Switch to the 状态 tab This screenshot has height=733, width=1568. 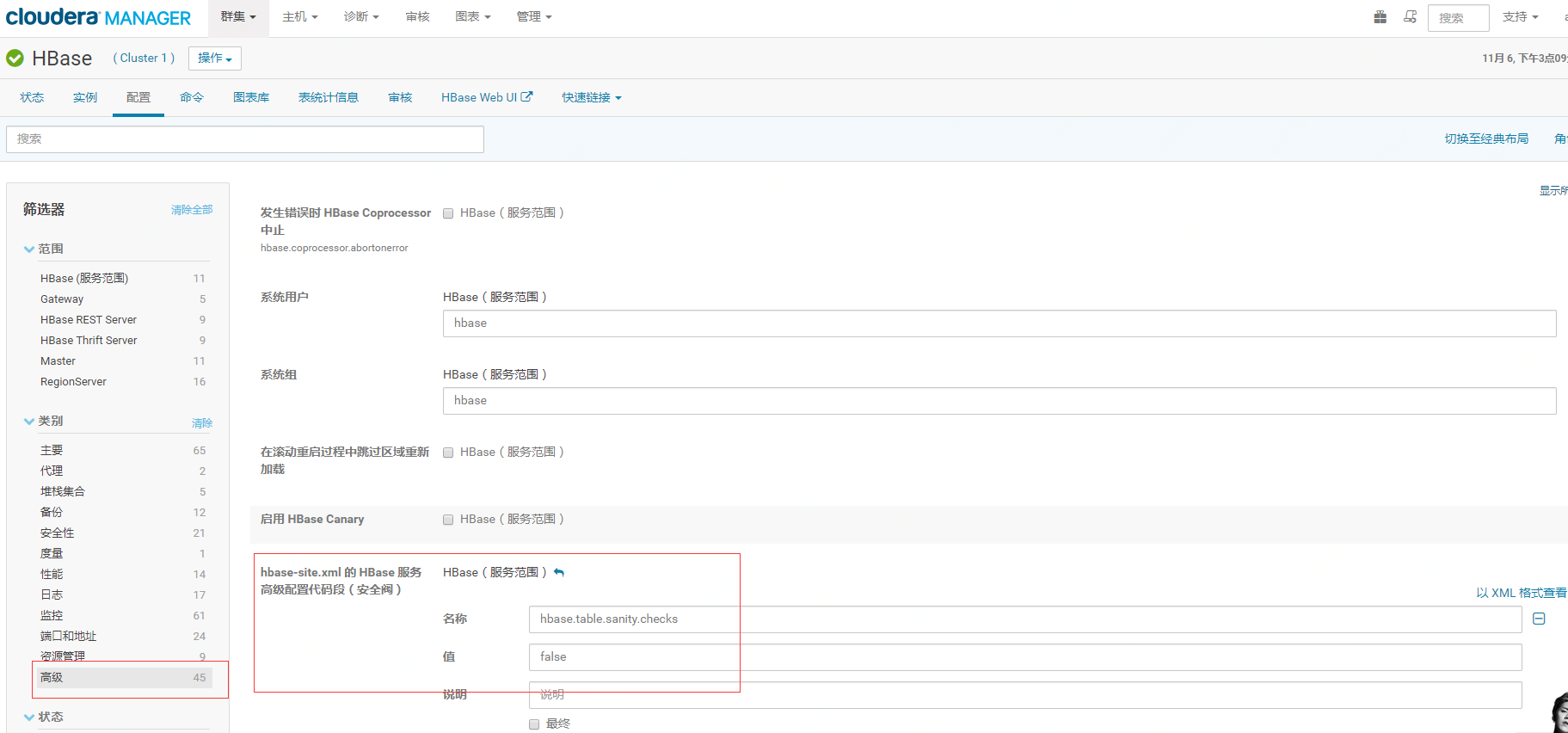32,97
